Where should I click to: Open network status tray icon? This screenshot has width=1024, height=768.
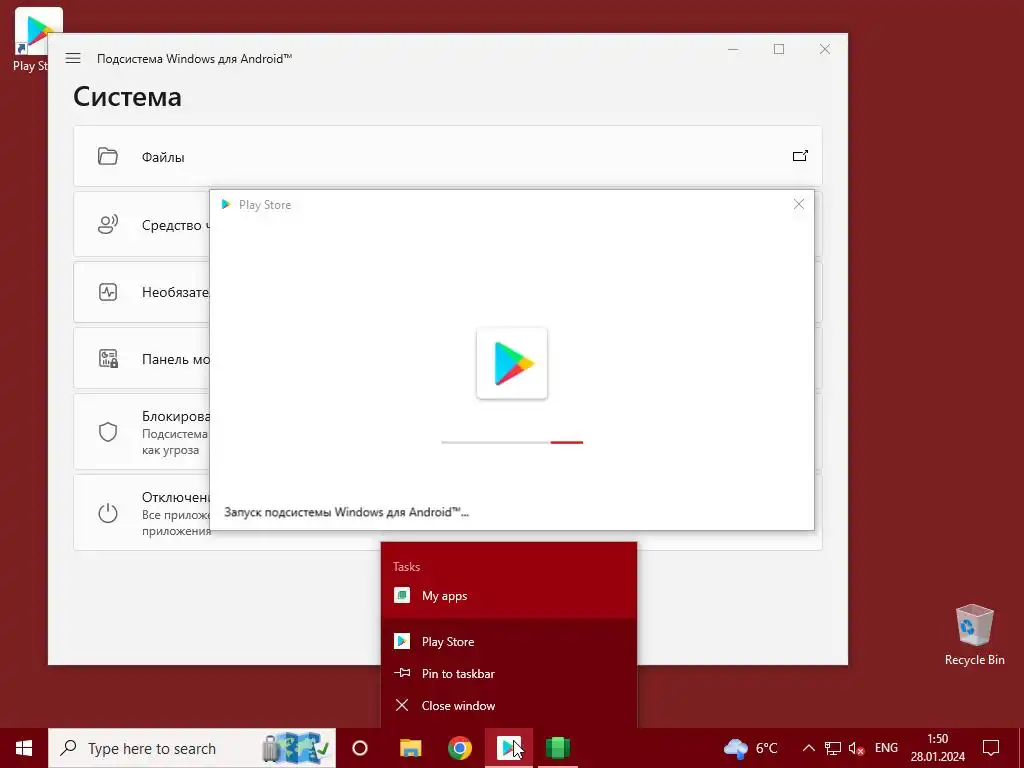(833, 748)
